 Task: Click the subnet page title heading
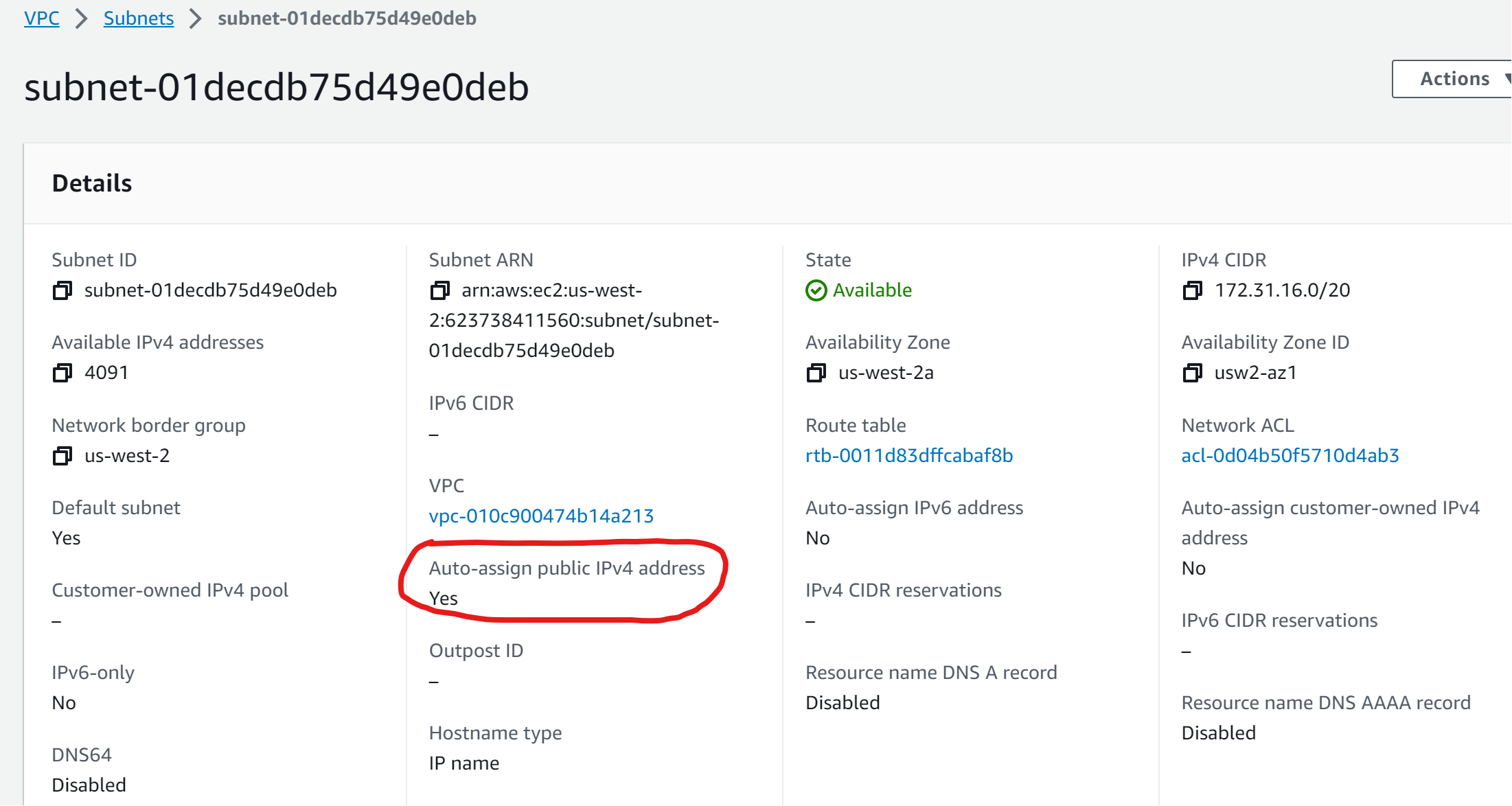tap(277, 87)
